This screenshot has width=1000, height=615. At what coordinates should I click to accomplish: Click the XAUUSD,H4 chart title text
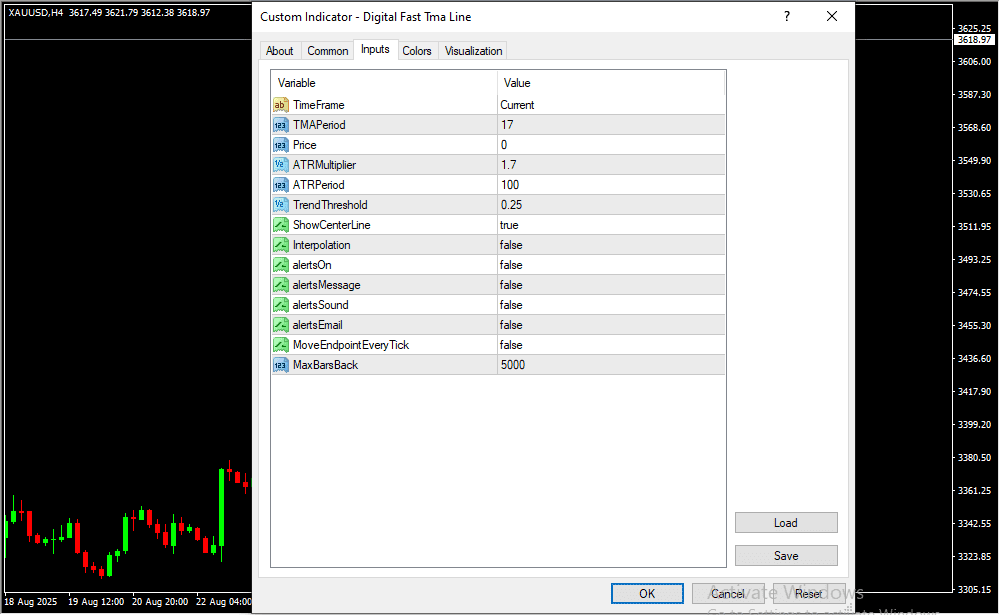point(36,13)
